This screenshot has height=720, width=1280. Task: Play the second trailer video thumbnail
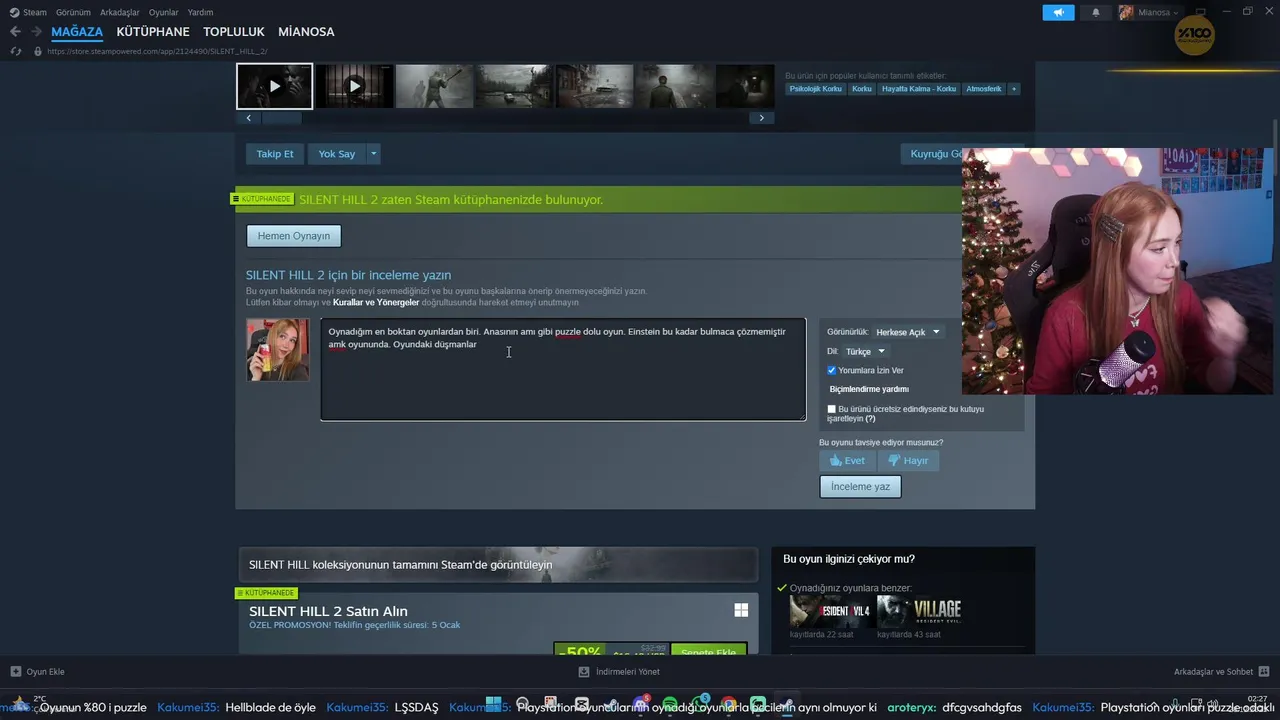click(x=354, y=86)
